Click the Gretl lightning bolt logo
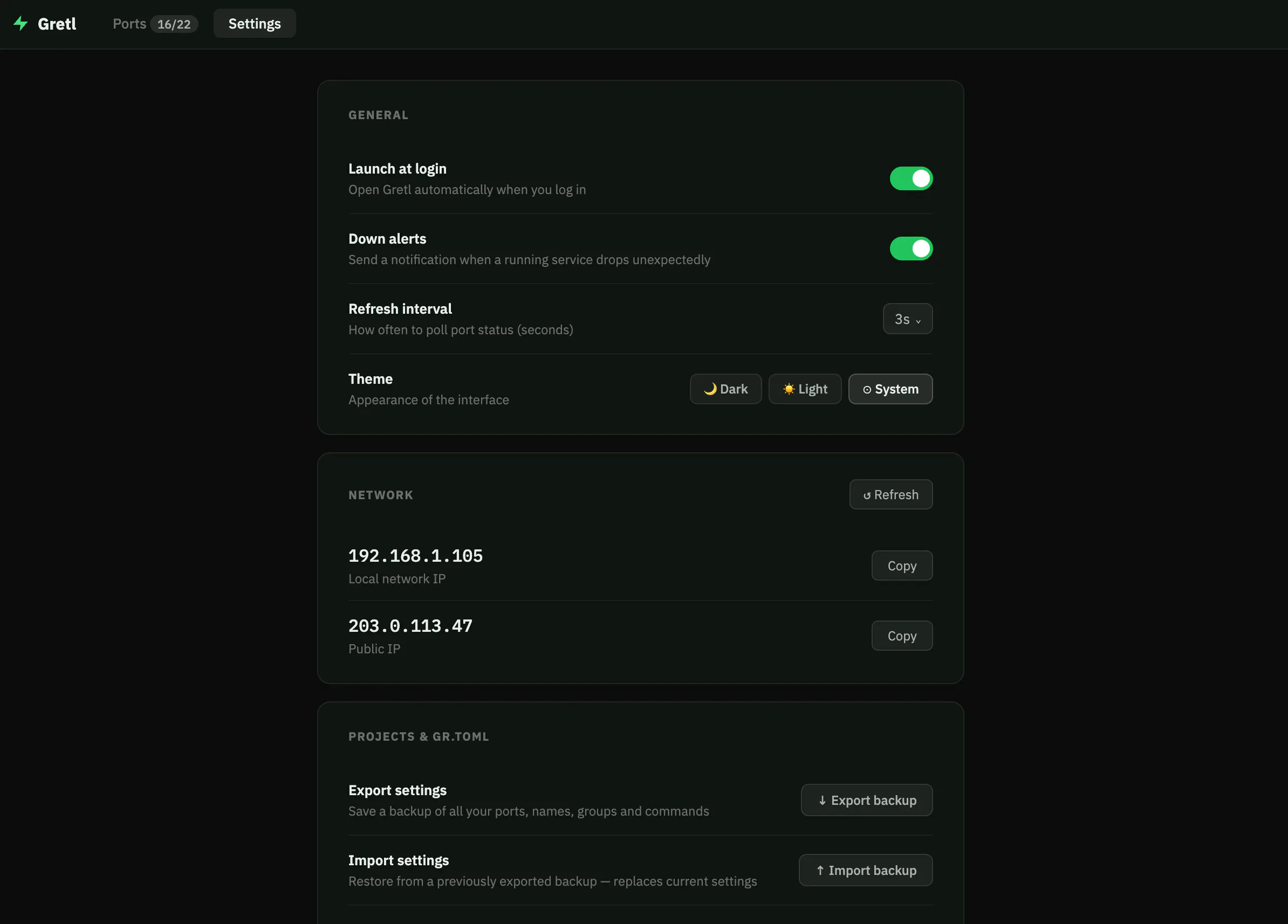Viewport: 1288px width, 924px height. pyautogui.click(x=20, y=23)
